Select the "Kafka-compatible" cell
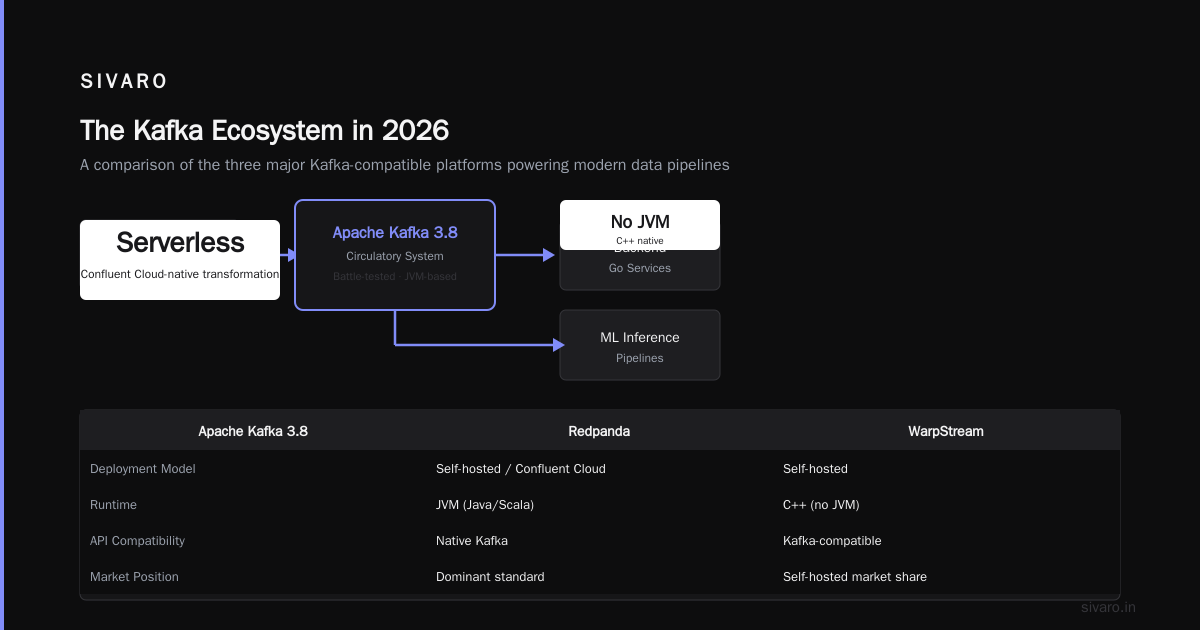The width and height of the screenshot is (1200, 630). [x=832, y=541]
